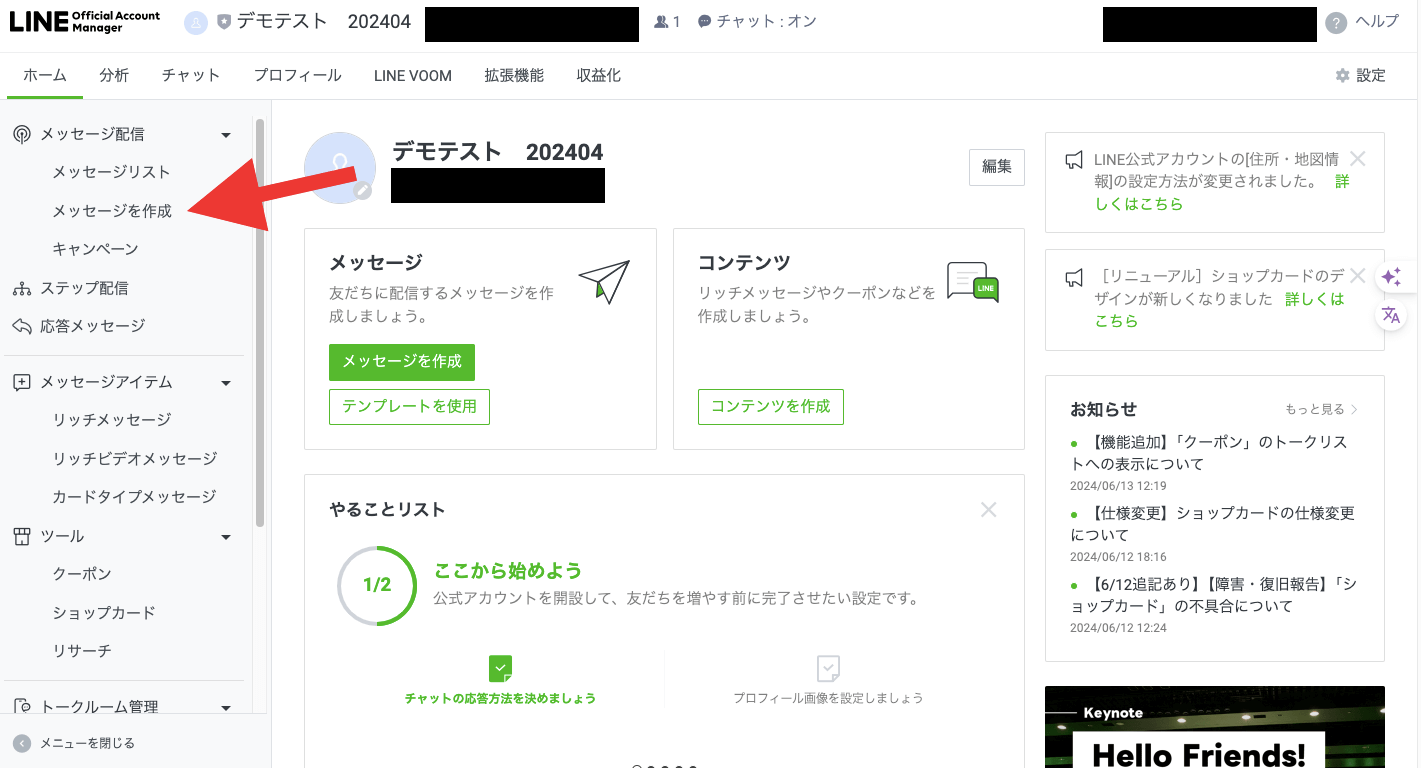Collapse the メッセージアイテム section

pos(226,383)
